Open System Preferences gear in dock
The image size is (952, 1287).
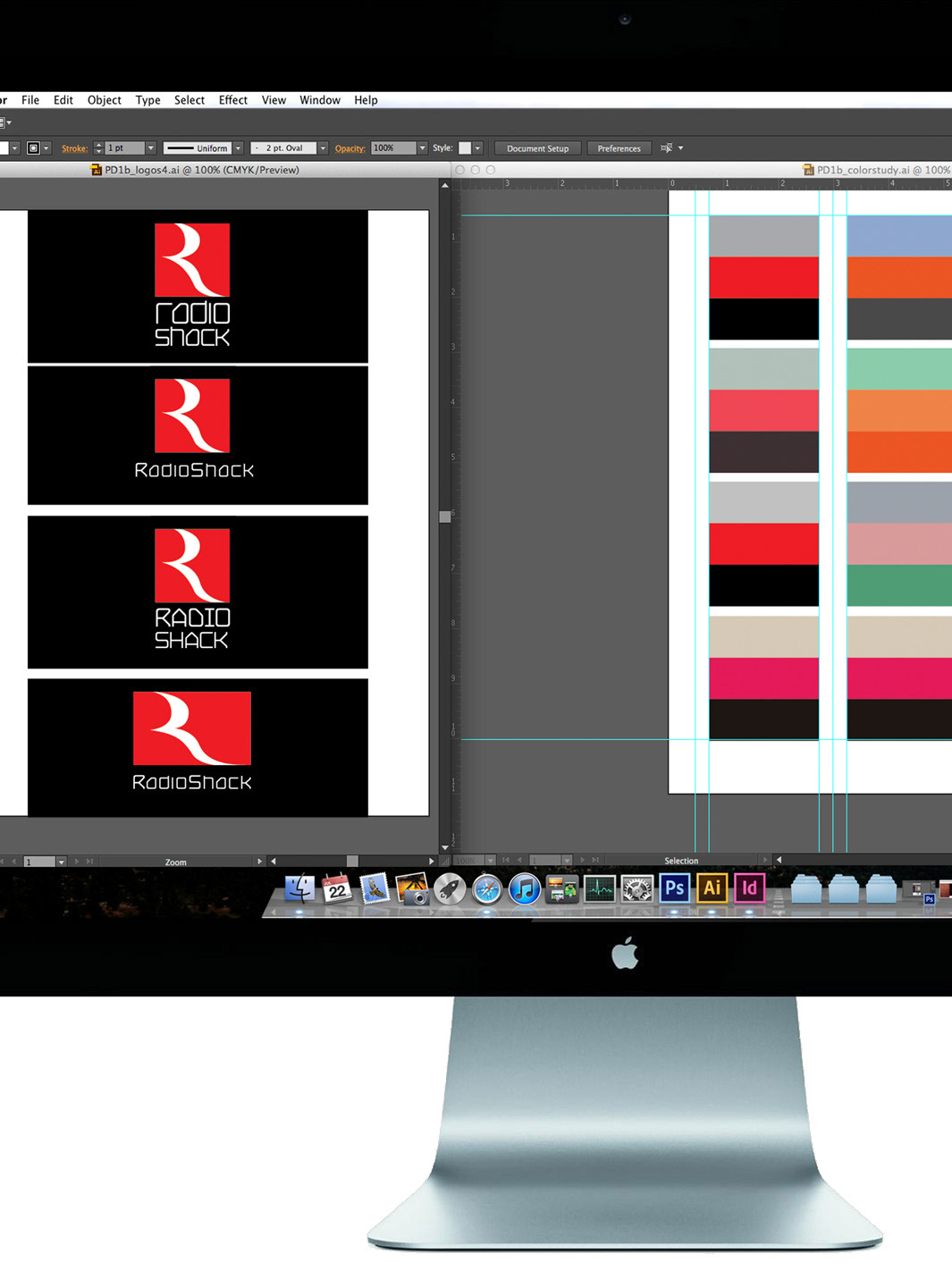637,889
